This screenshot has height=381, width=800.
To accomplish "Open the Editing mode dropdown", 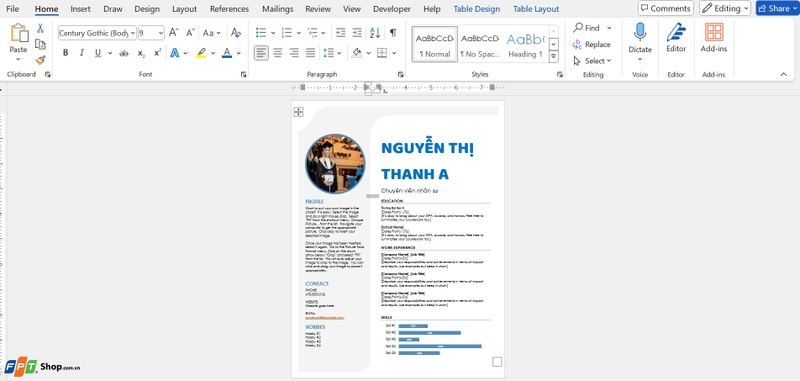I will 725,8.
